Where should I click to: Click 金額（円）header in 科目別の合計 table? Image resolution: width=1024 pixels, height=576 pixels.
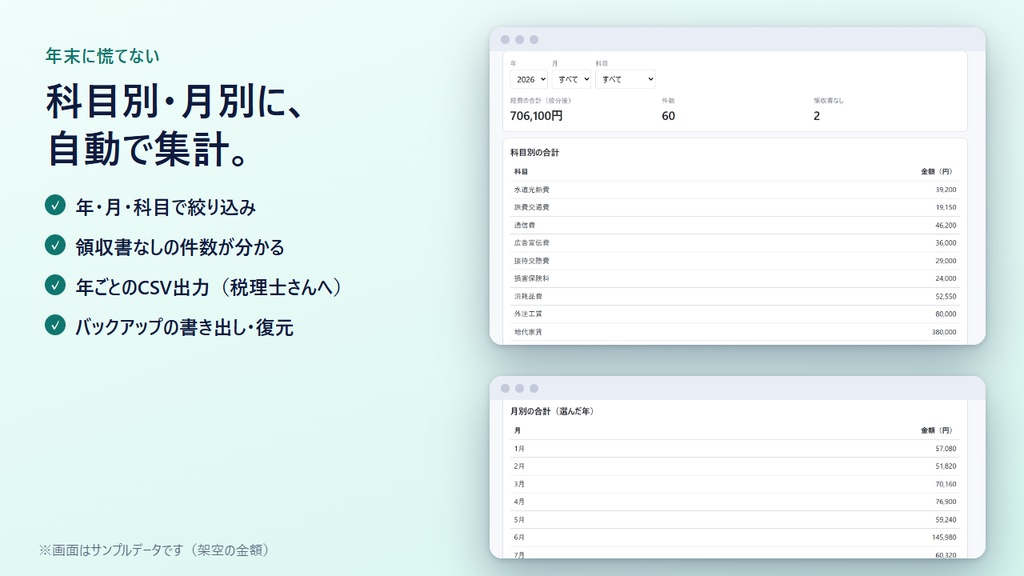(936, 172)
